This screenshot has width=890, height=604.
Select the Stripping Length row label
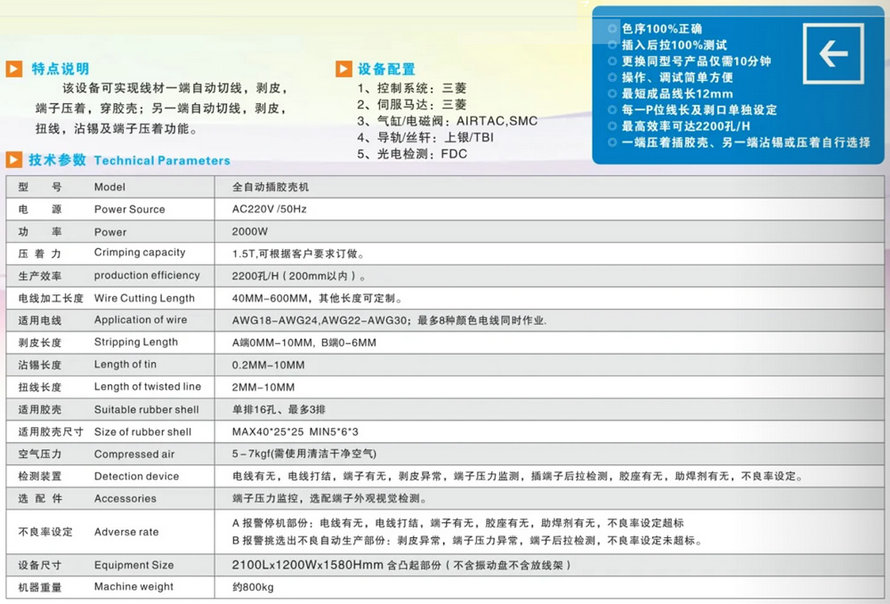pyautogui.click(x=136, y=342)
